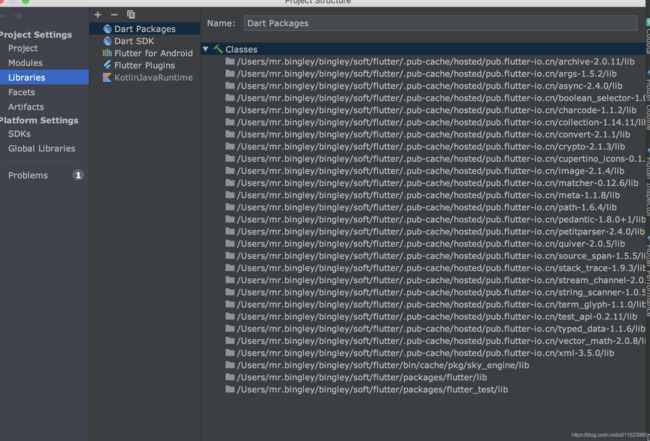Select the string_scanner path entry
Viewport: 650px width, 441px height.
pyautogui.click(x=441, y=293)
